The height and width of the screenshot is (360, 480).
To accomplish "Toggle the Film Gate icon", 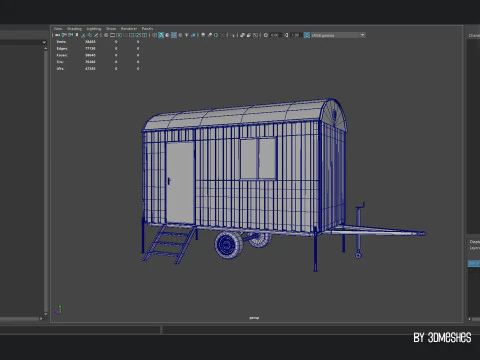I will point(112,35).
